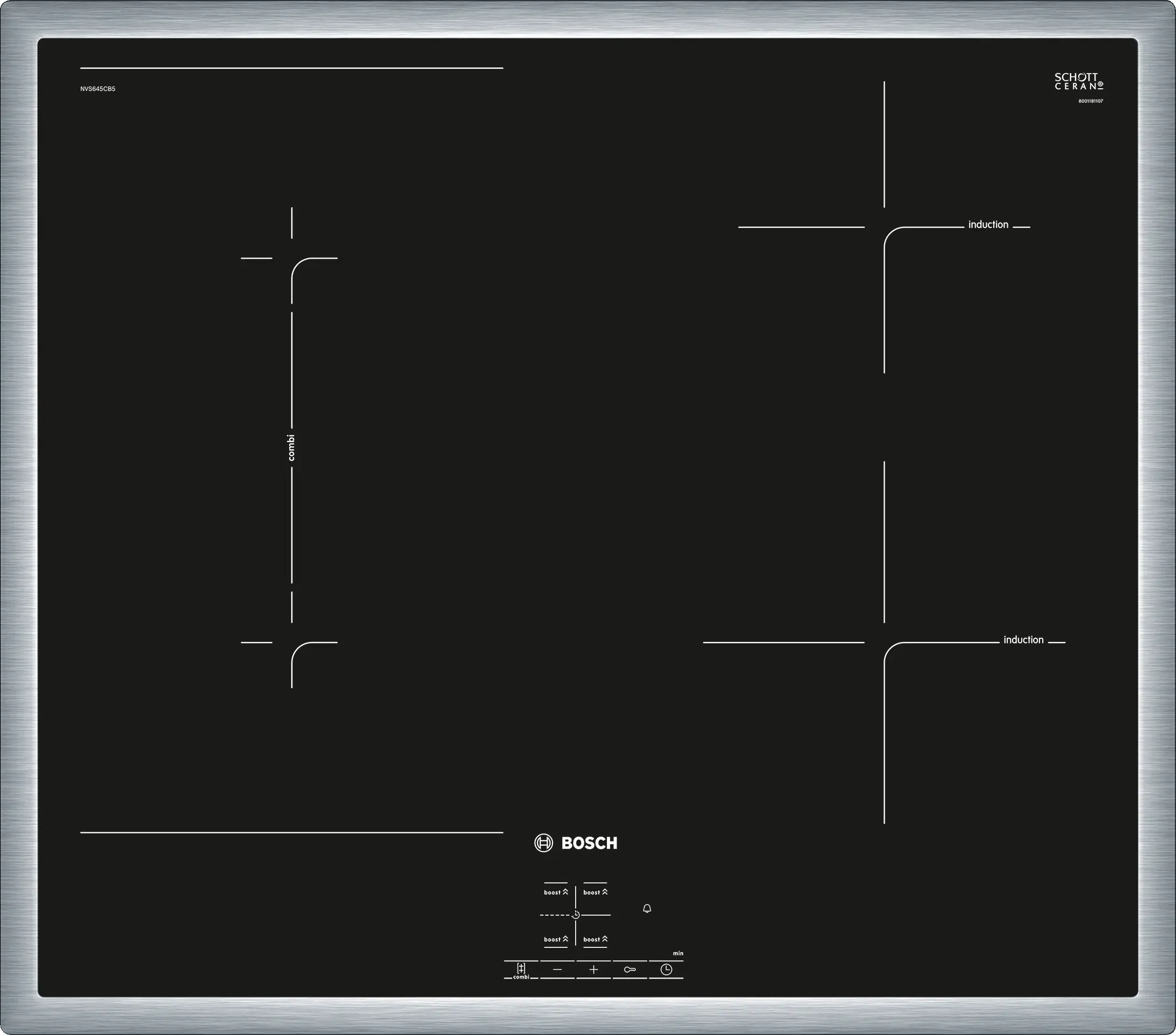Select the top-left boost zone
This screenshot has width=1176, height=1035.
(x=556, y=892)
